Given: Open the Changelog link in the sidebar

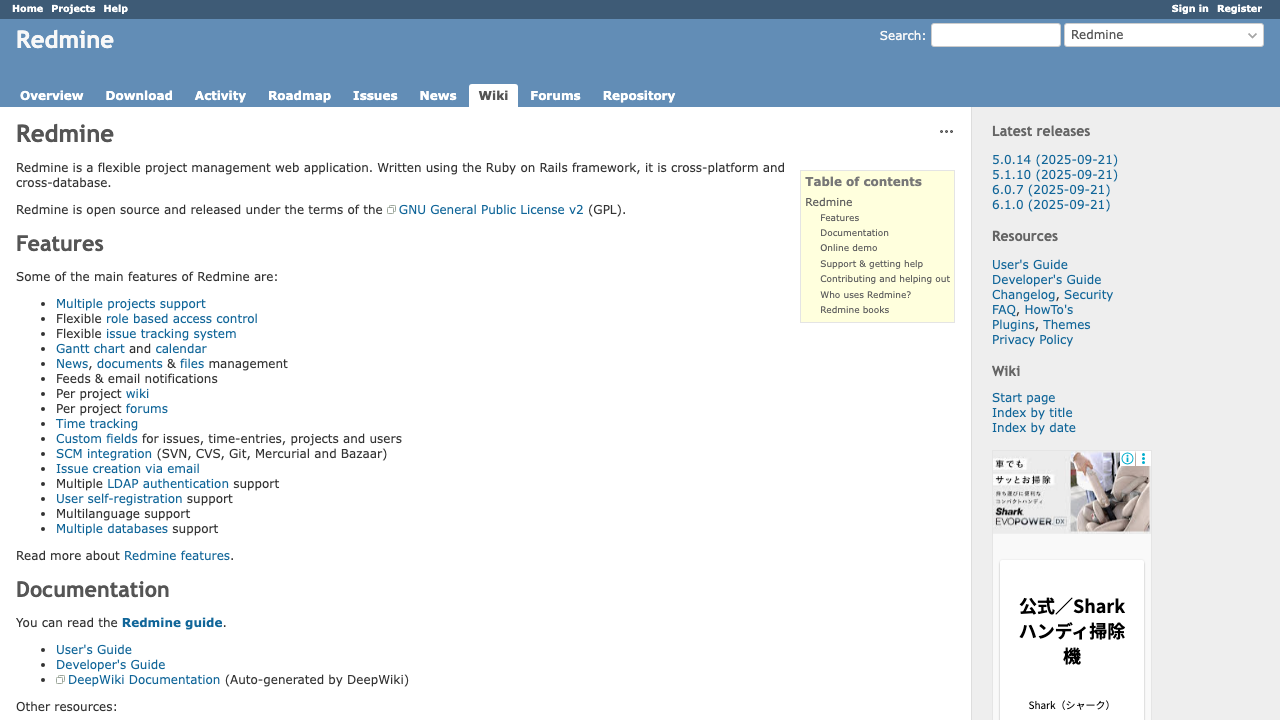Looking at the screenshot, I should (1023, 294).
